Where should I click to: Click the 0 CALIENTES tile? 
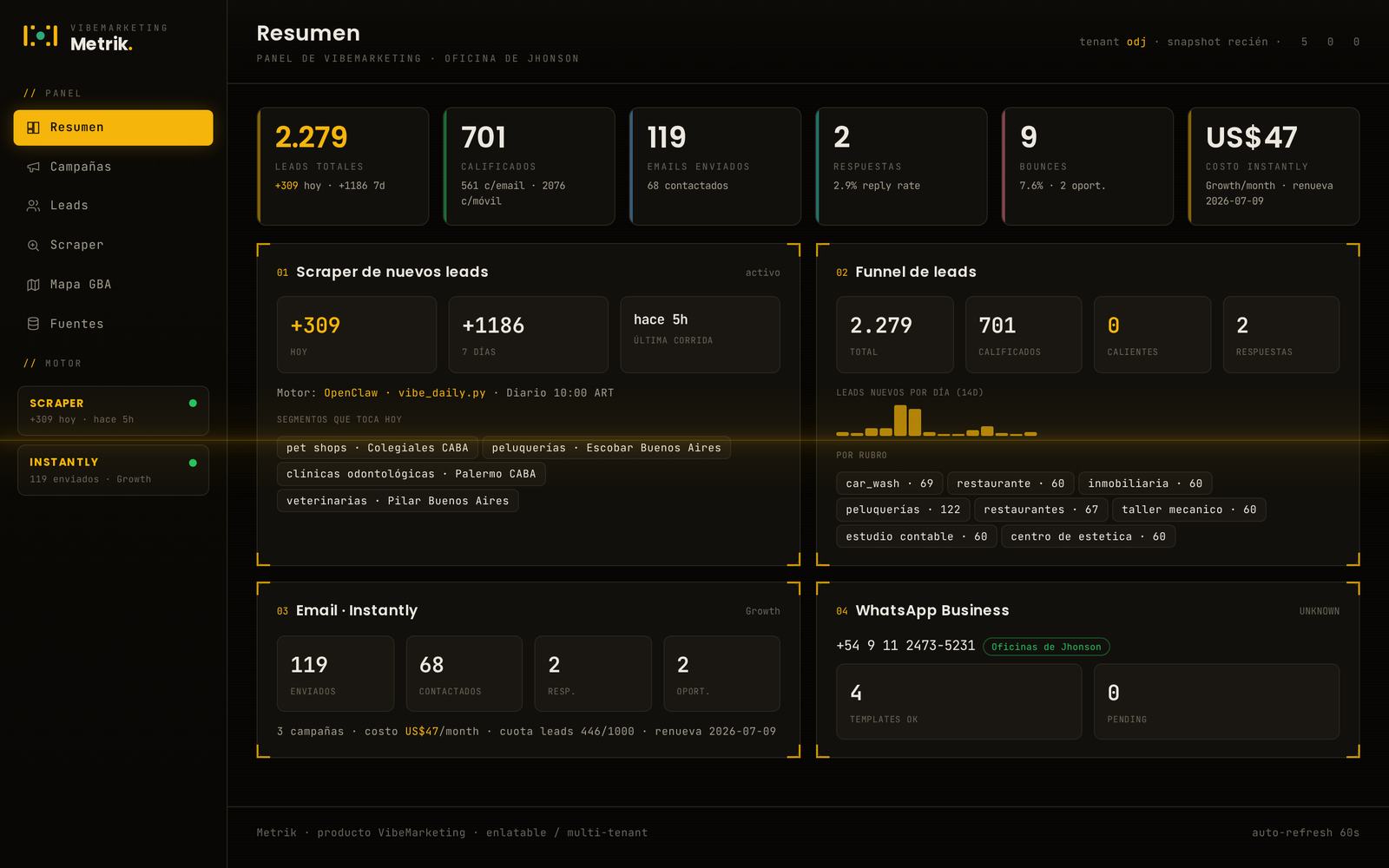1152,335
